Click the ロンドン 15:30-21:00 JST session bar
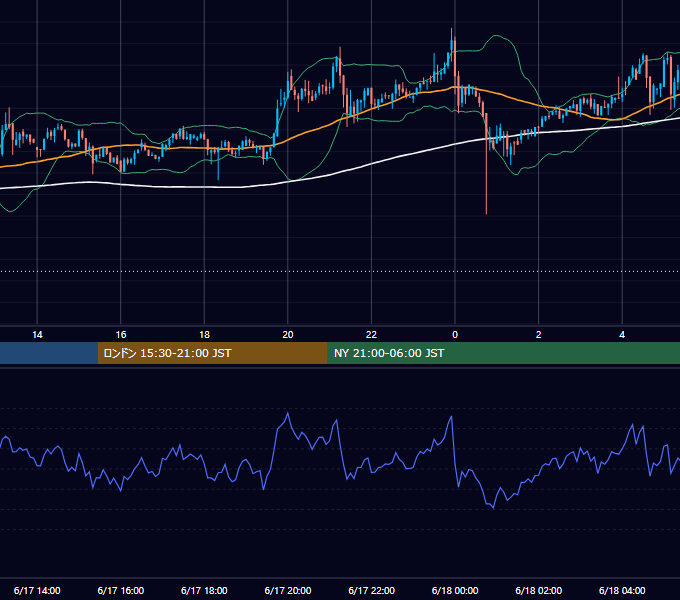This screenshot has width=680, height=600. coord(212,353)
